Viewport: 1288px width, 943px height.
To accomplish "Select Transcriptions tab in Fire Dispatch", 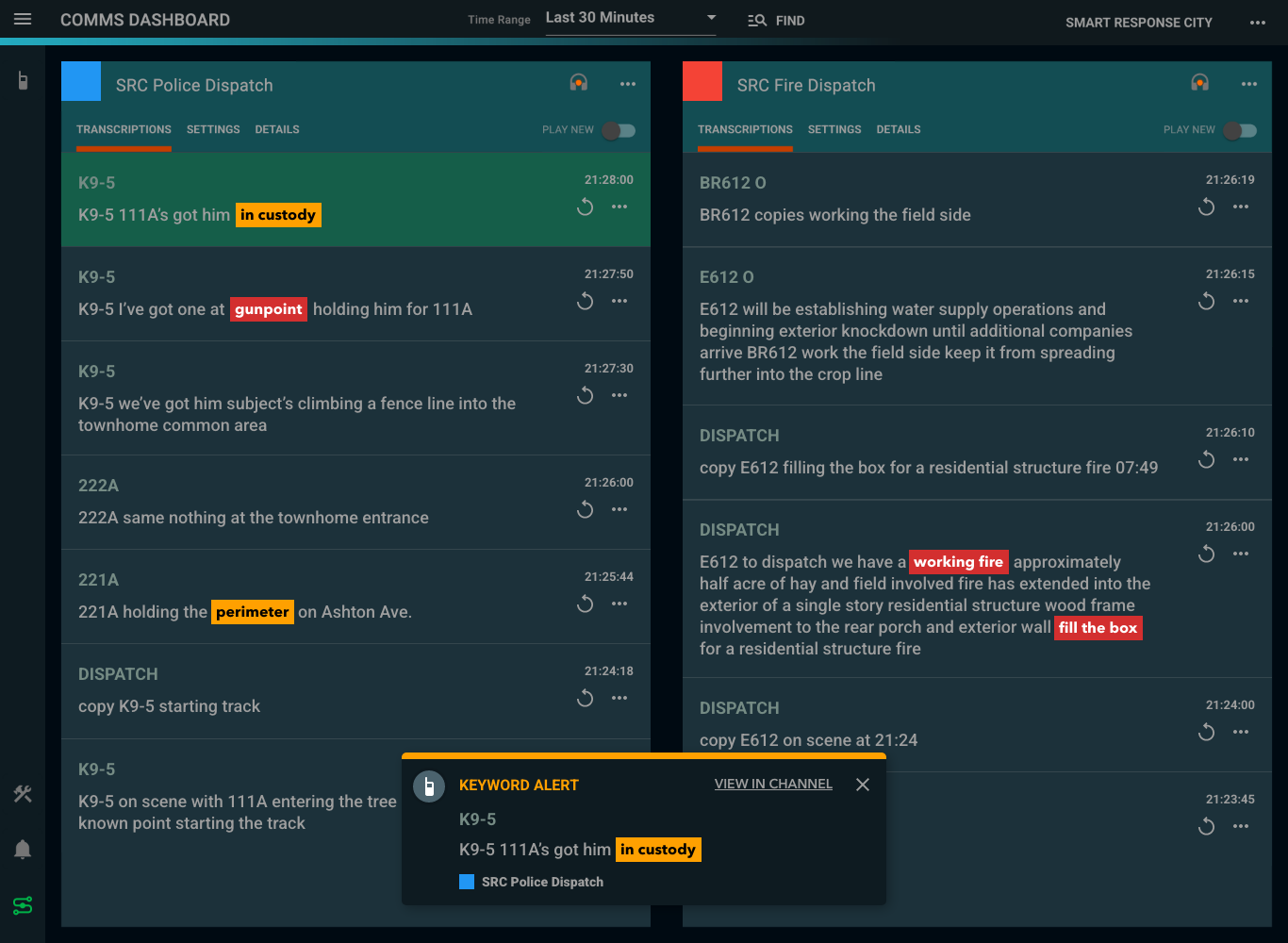I will click(745, 129).
